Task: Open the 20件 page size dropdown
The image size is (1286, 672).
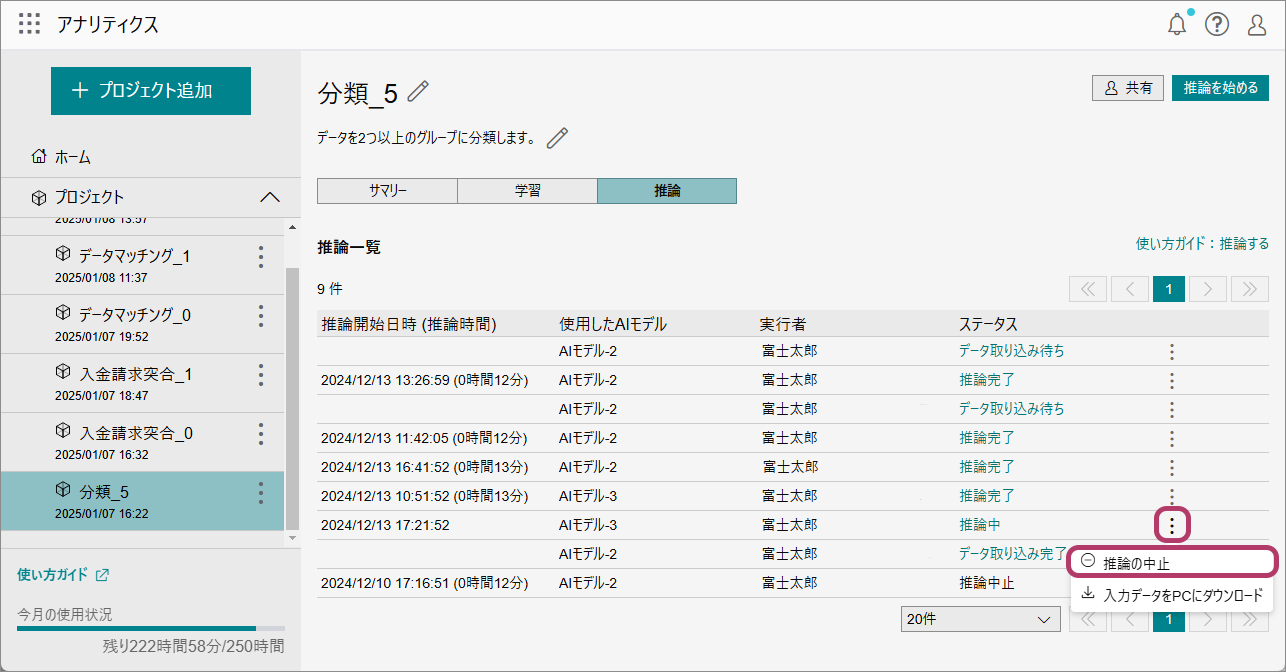Action: click(x=980, y=619)
